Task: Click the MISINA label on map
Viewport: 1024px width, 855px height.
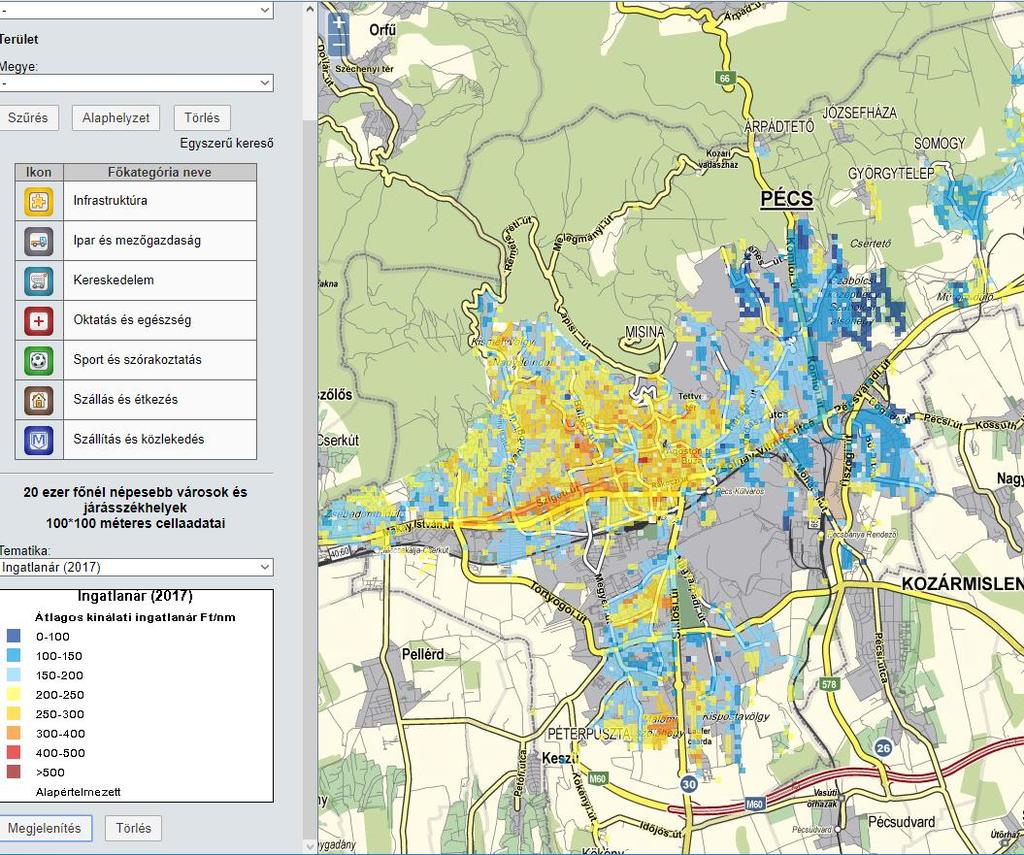Action: (645, 332)
